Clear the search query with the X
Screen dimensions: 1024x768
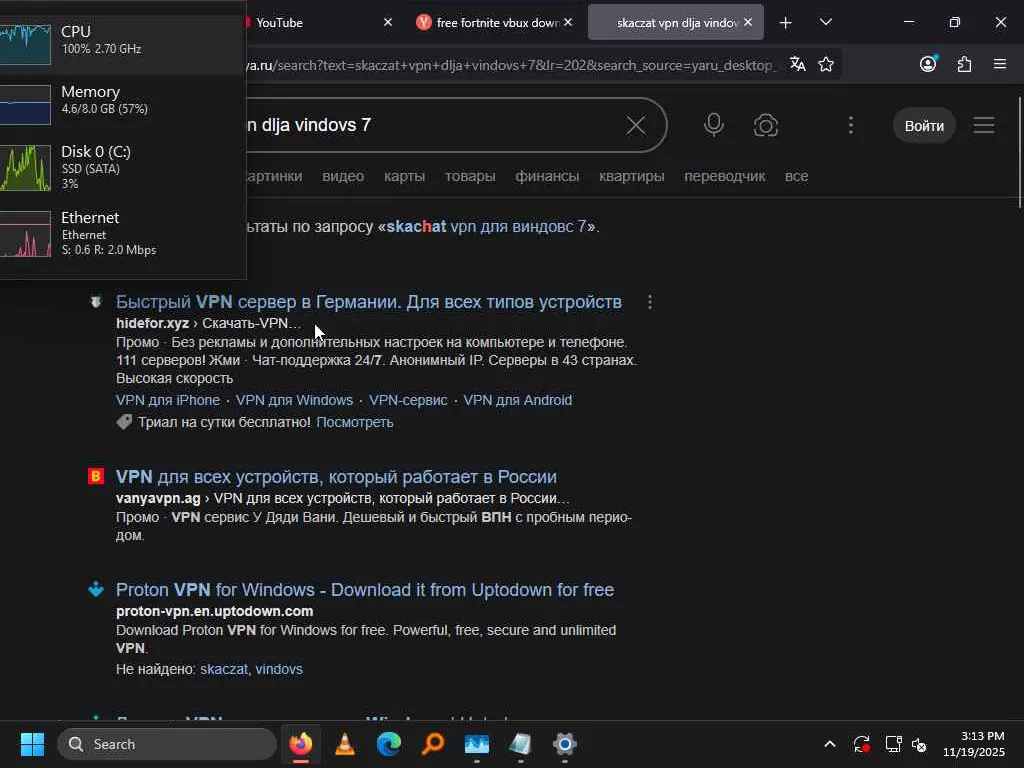tap(635, 125)
